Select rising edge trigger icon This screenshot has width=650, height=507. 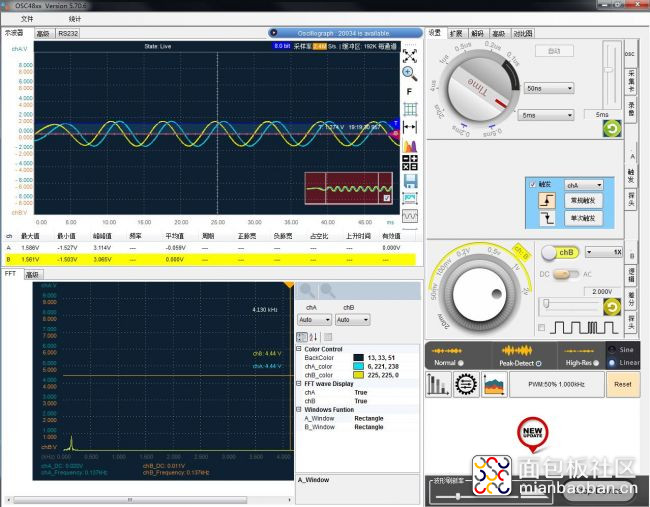tap(547, 201)
